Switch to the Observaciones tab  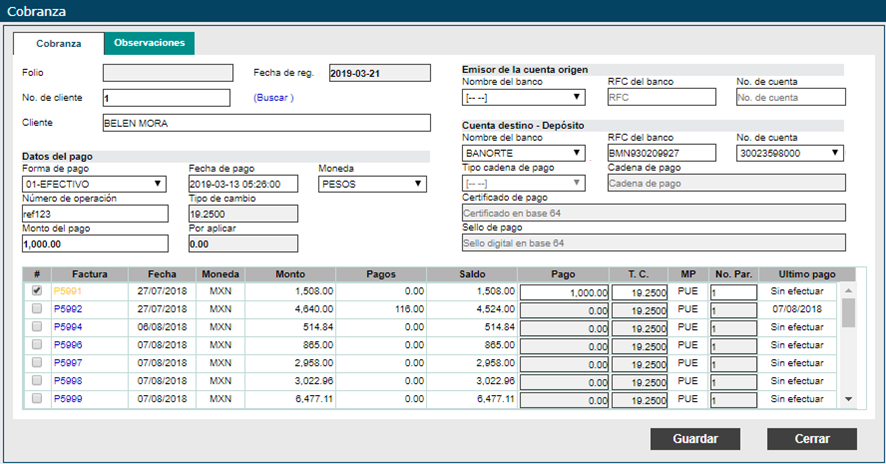149,44
